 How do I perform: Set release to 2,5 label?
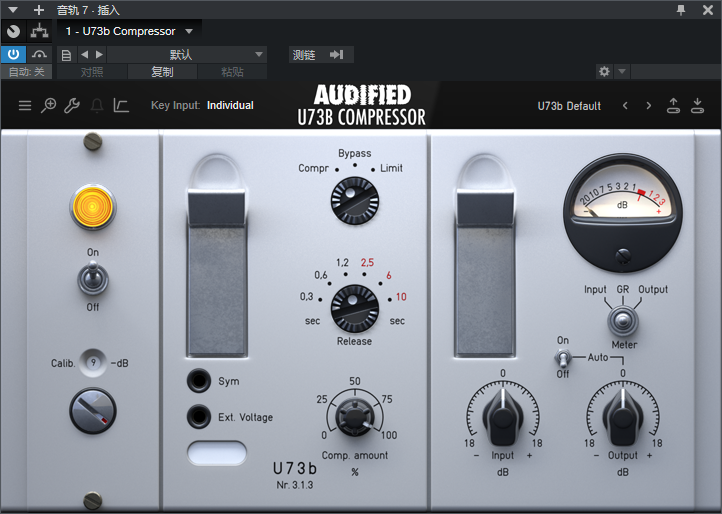pyautogui.click(x=367, y=263)
